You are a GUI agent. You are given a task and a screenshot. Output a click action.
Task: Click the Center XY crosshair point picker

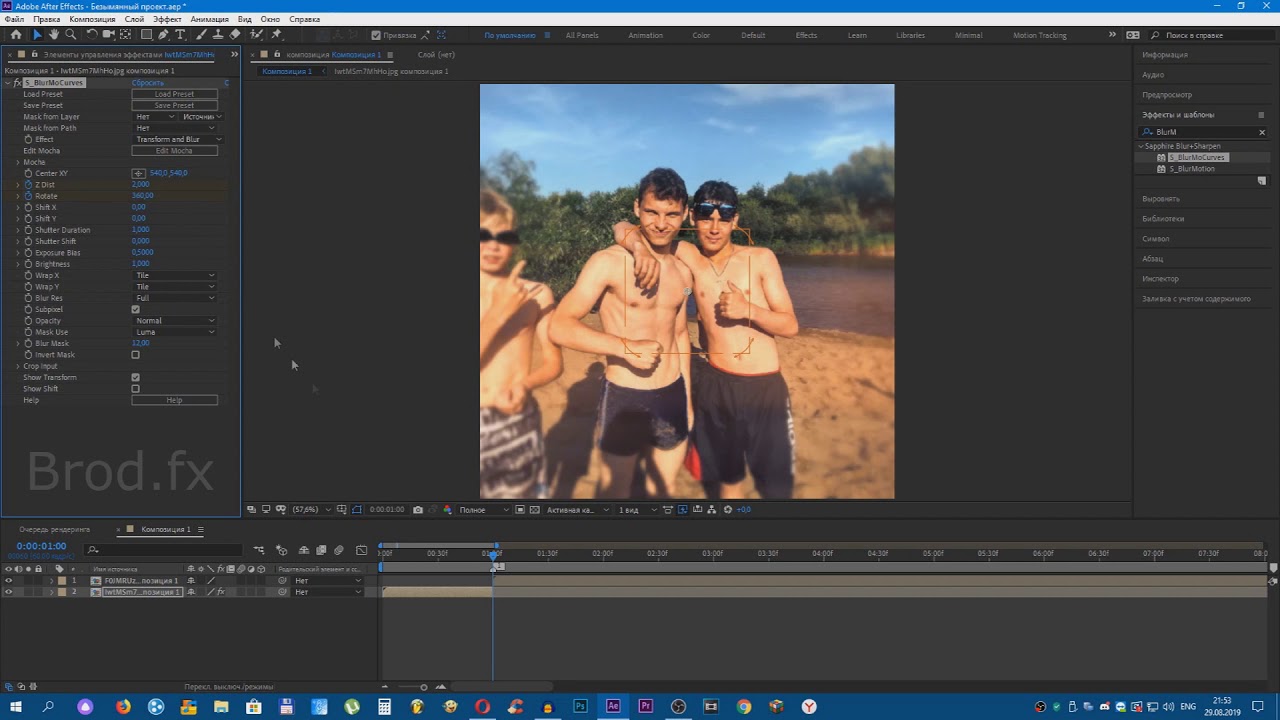(x=139, y=173)
